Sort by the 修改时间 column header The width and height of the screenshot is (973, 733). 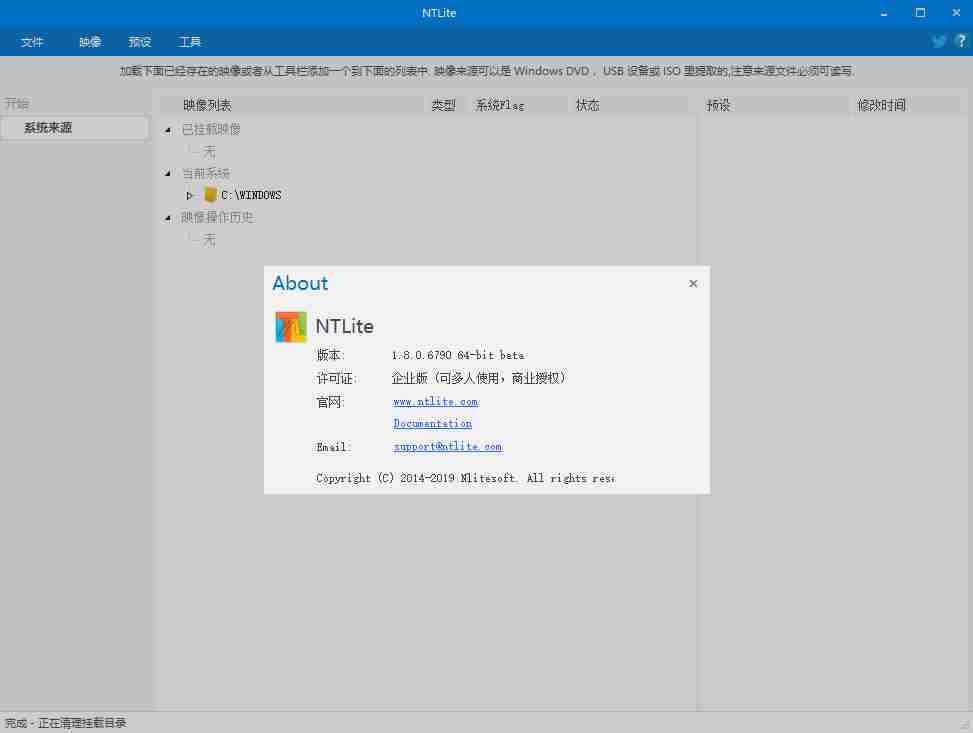pyautogui.click(x=881, y=105)
